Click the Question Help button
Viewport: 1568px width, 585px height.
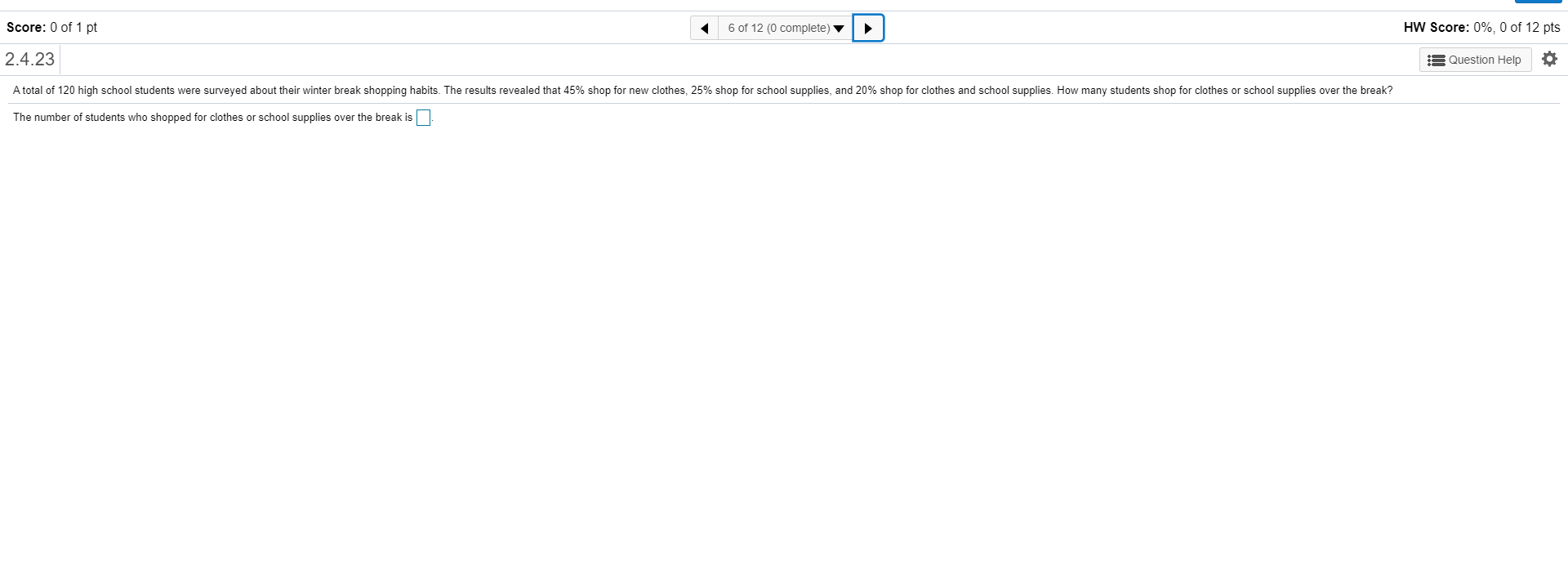click(1475, 60)
